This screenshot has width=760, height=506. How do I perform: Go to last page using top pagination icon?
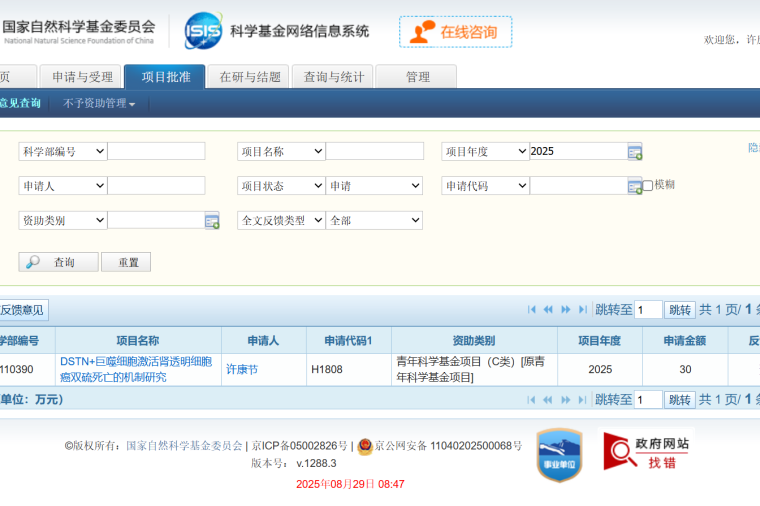pos(582,310)
